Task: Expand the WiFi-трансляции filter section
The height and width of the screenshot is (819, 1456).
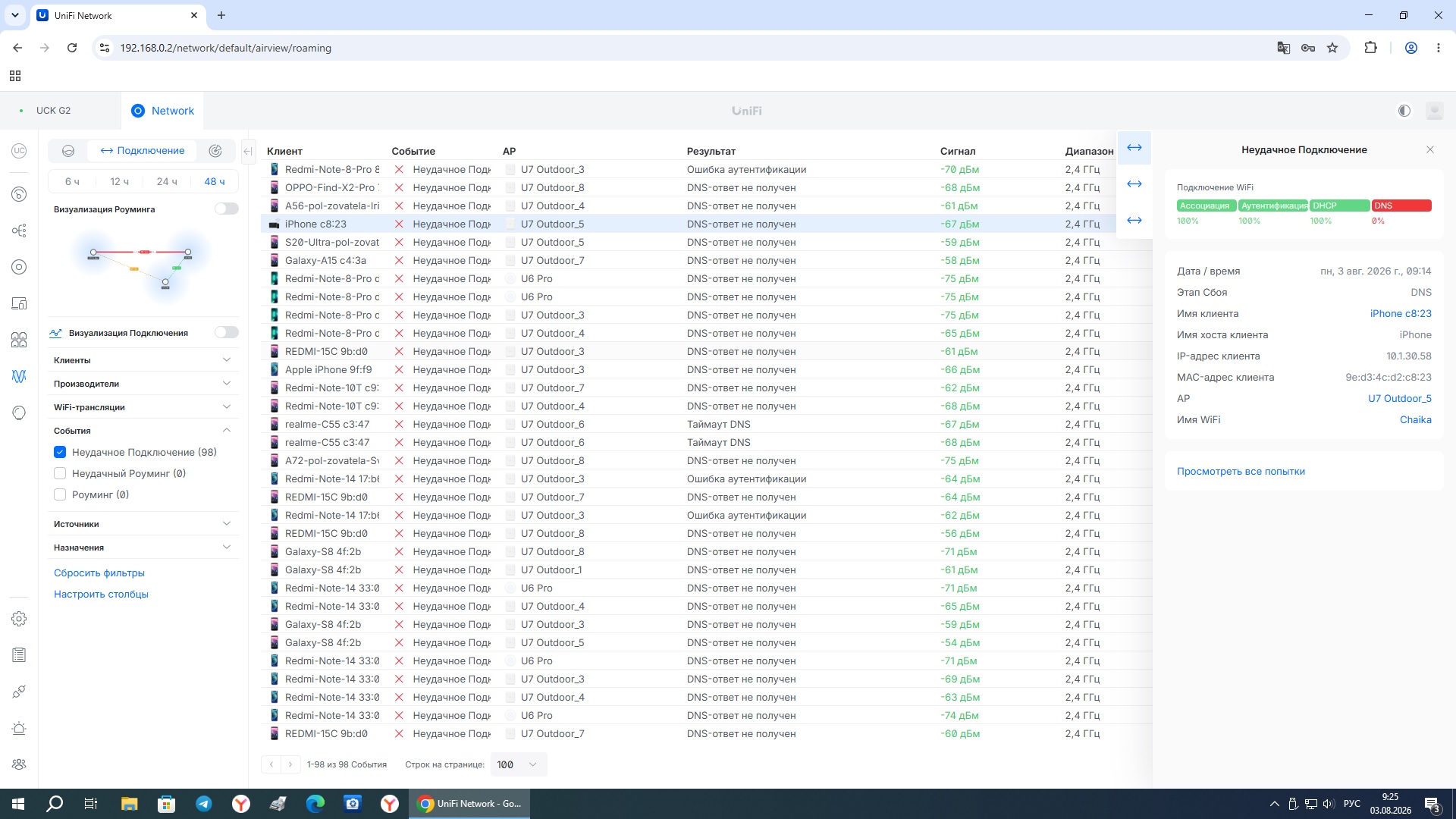Action: (x=143, y=407)
